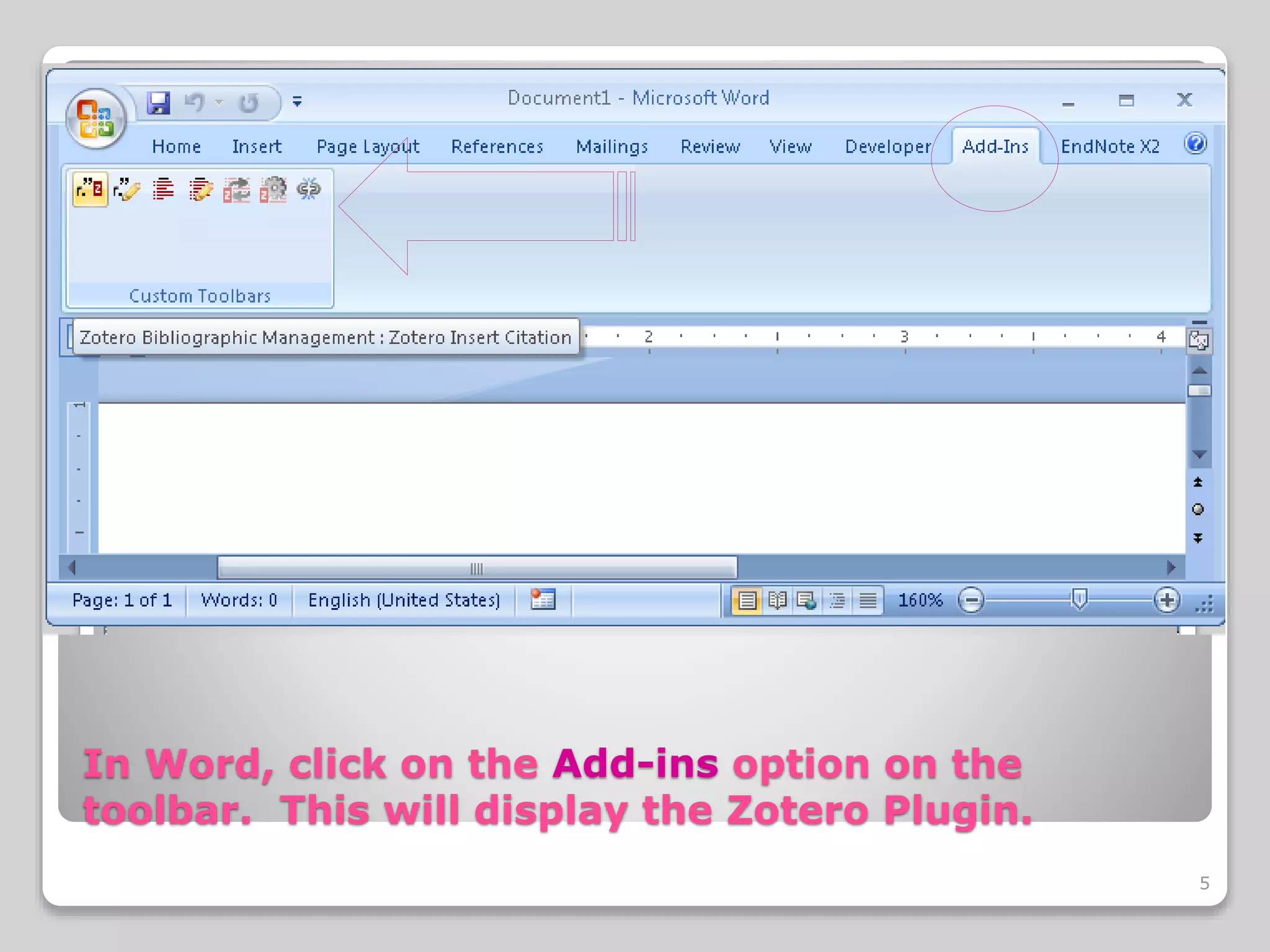Open the round Office button menu
This screenshot has width=1270, height=952.
pos(95,118)
